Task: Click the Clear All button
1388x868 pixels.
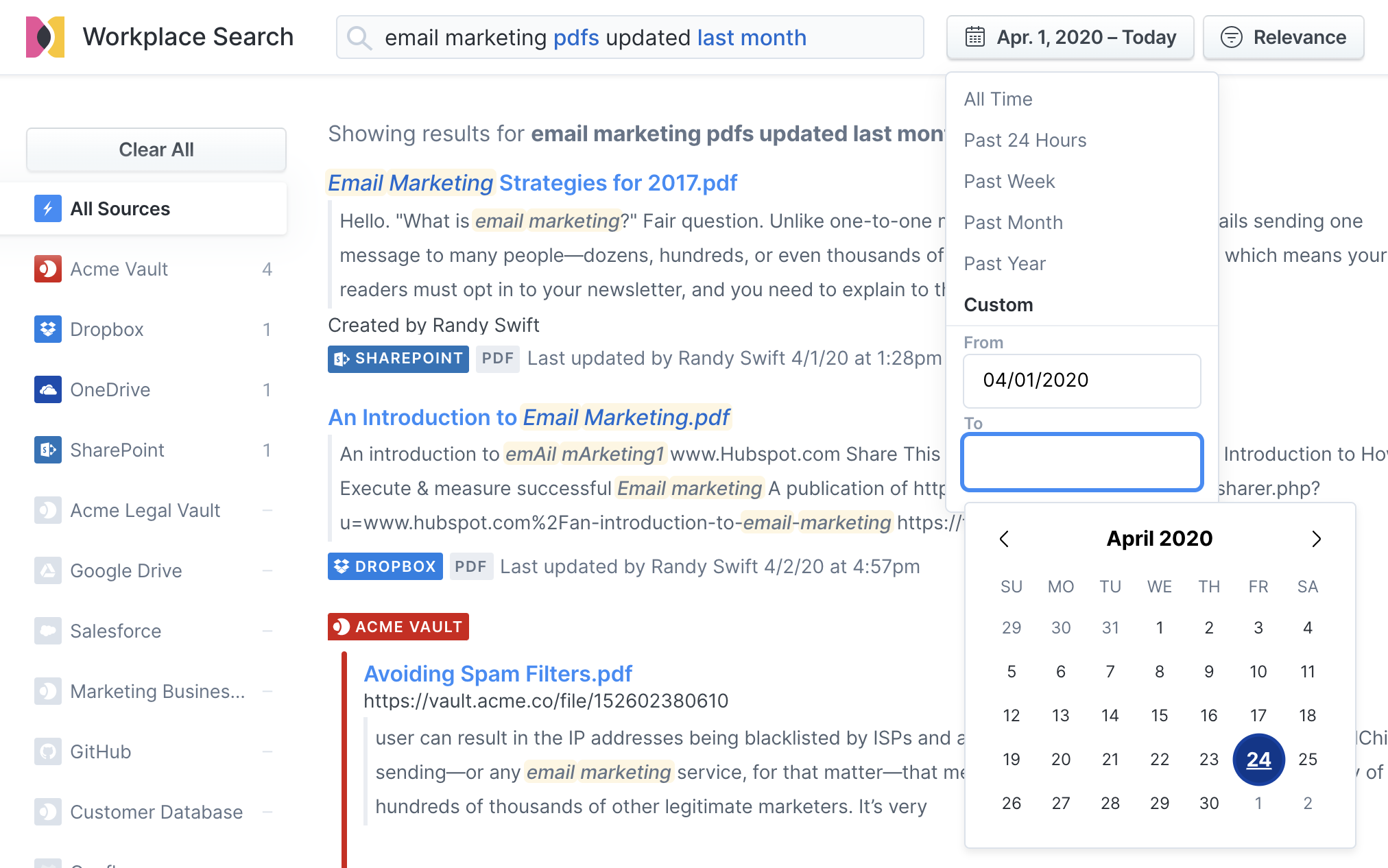Action: click(156, 149)
